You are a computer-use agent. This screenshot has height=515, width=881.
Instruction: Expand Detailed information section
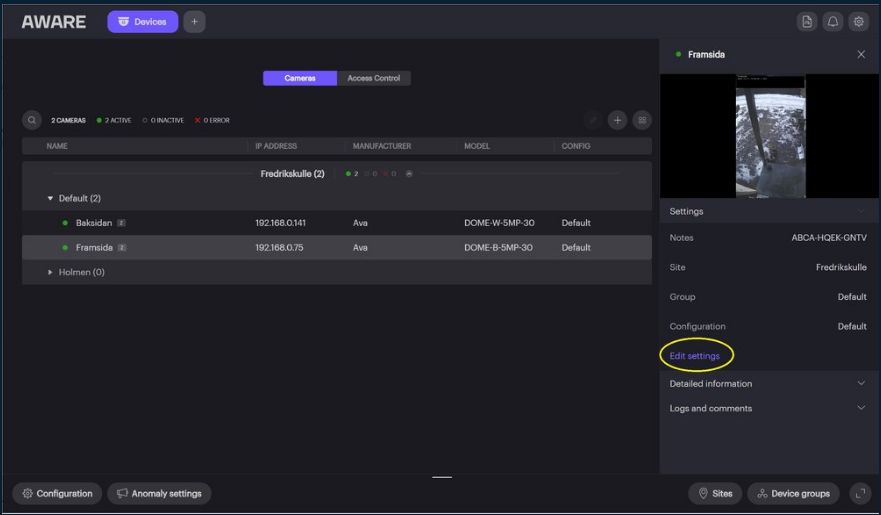(x=769, y=384)
